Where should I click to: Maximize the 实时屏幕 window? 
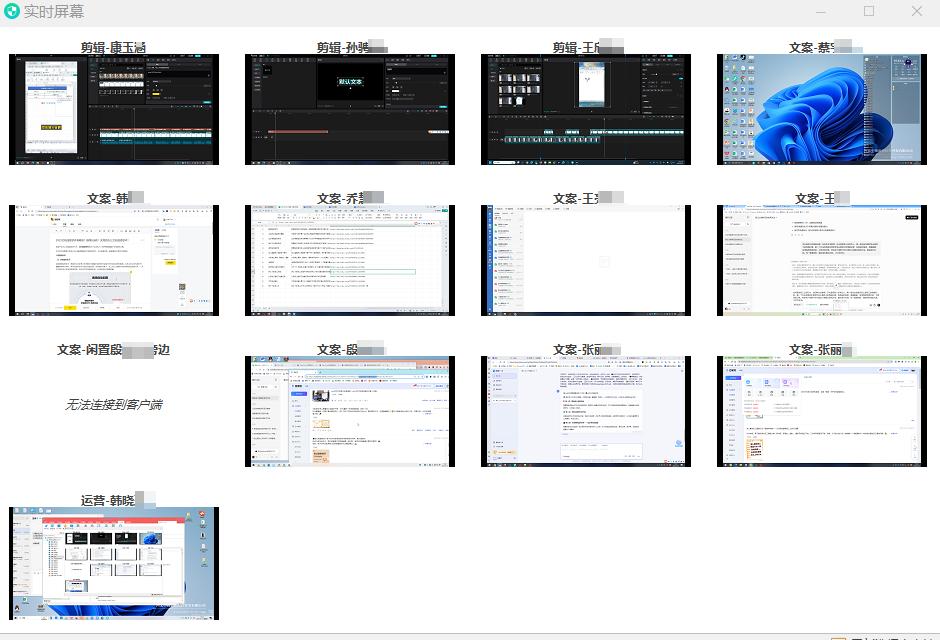click(x=869, y=11)
